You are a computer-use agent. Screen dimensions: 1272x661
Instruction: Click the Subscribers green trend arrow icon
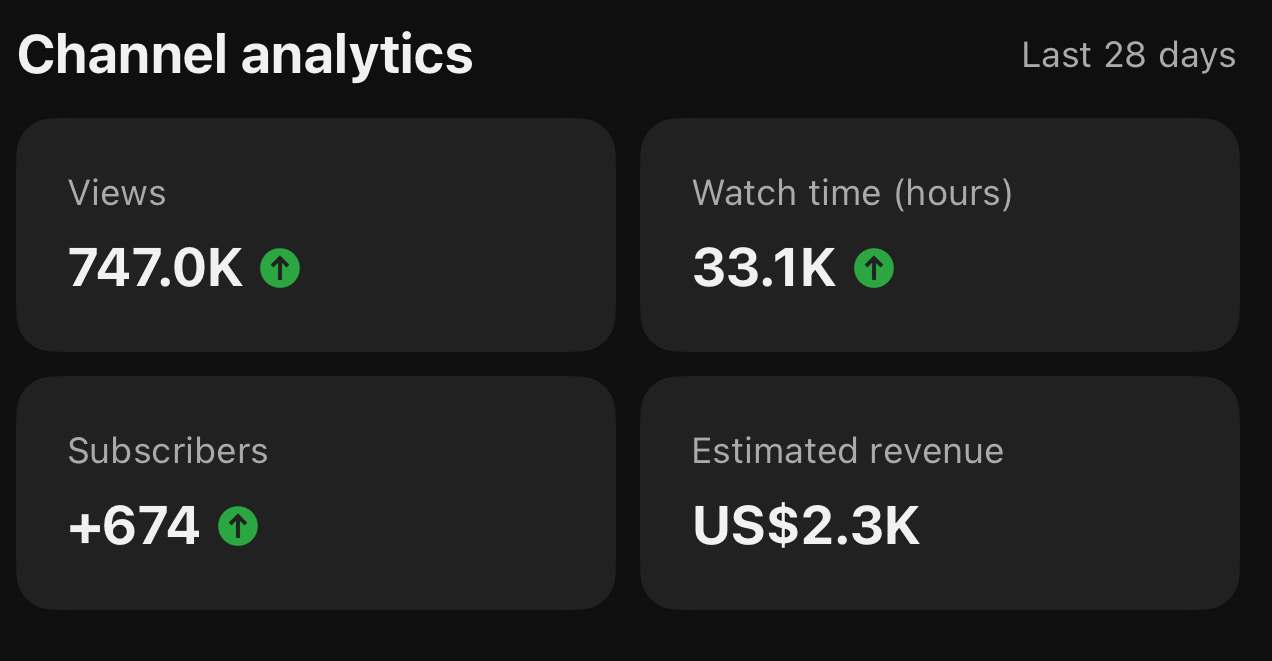click(238, 526)
